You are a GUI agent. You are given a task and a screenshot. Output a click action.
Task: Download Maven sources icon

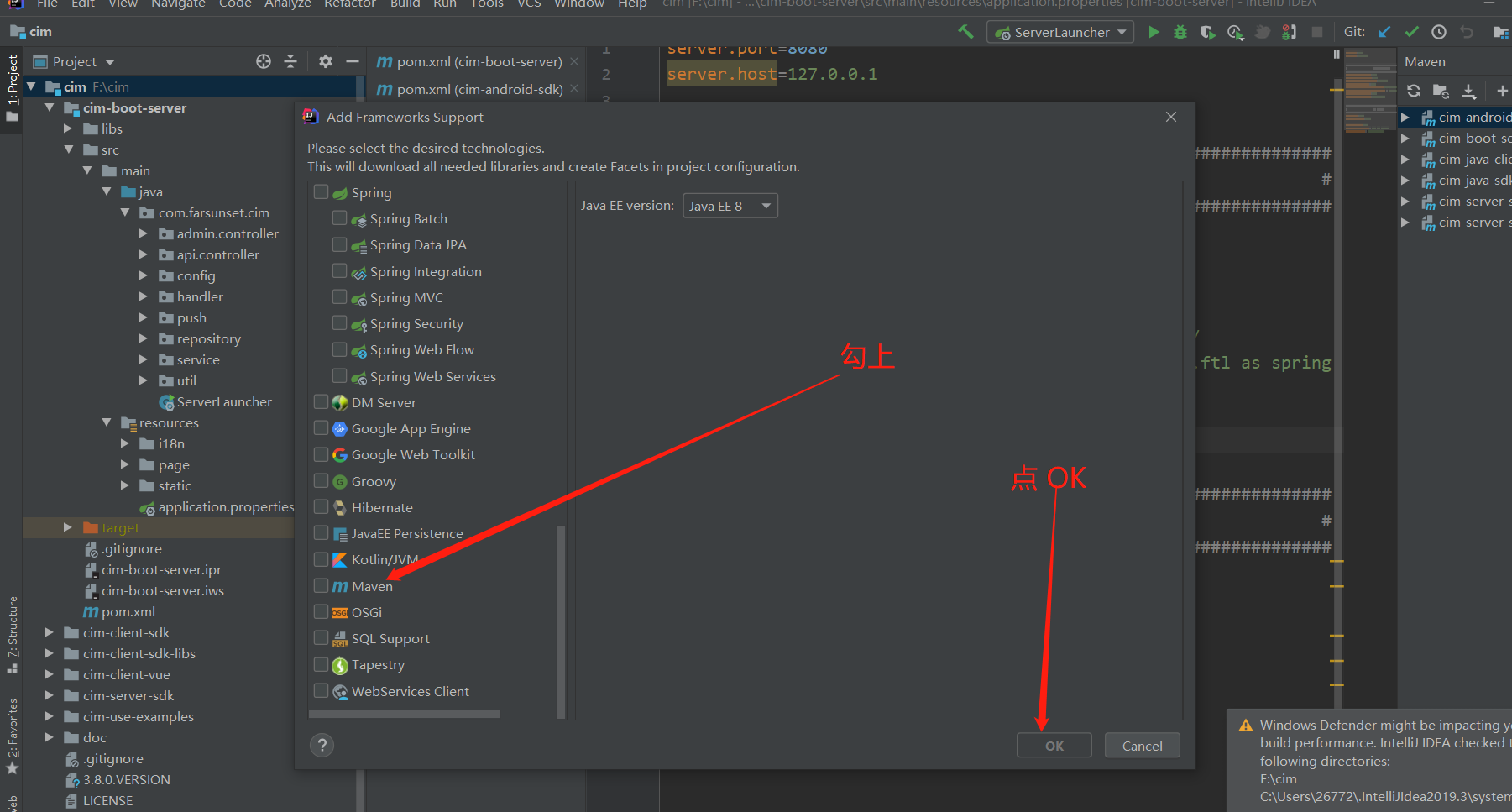click(x=1468, y=91)
